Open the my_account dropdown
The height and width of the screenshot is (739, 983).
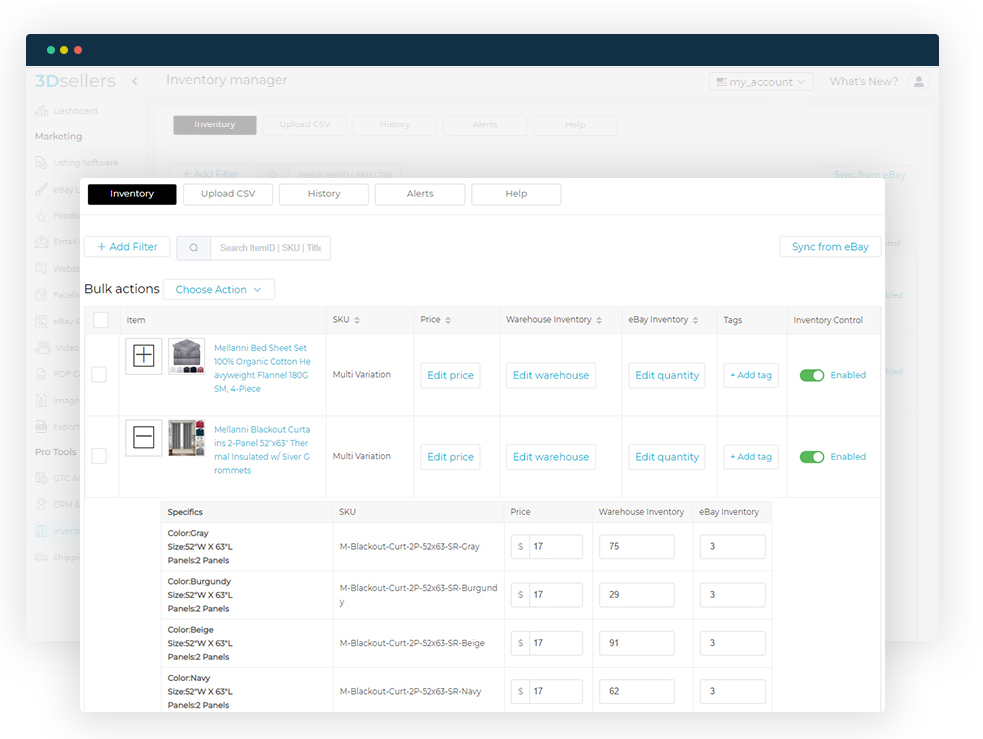point(761,82)
